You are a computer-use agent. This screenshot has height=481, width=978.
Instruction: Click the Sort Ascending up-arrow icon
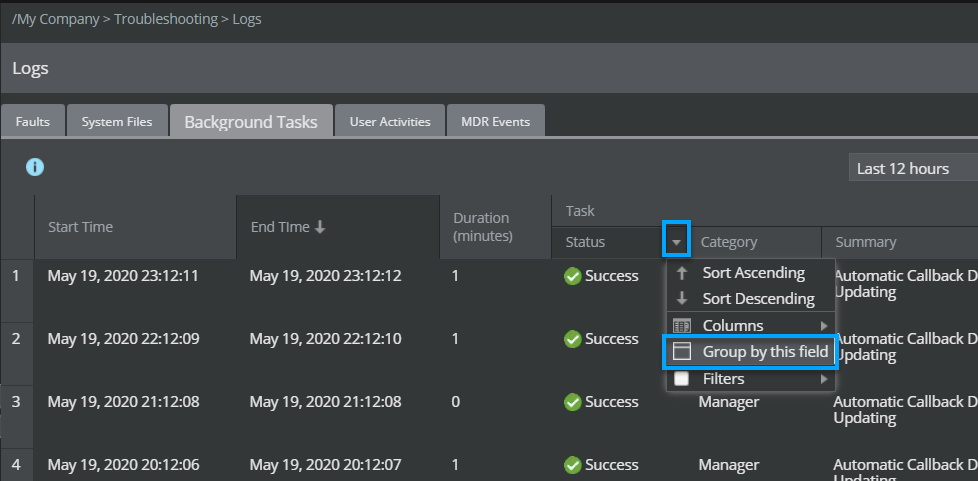[682, 273]
